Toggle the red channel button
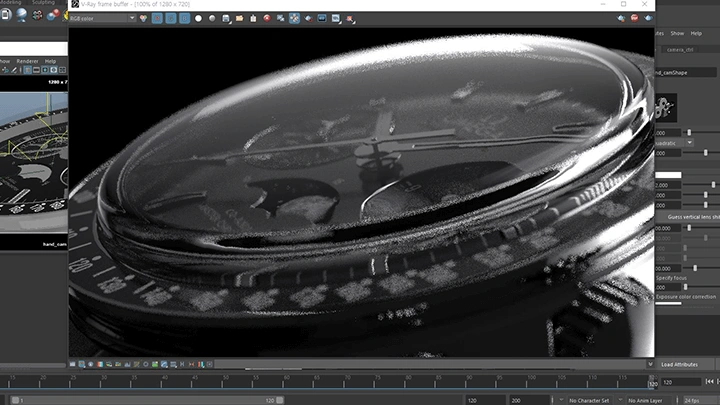720x405 pixels. (x=157, y=18)
